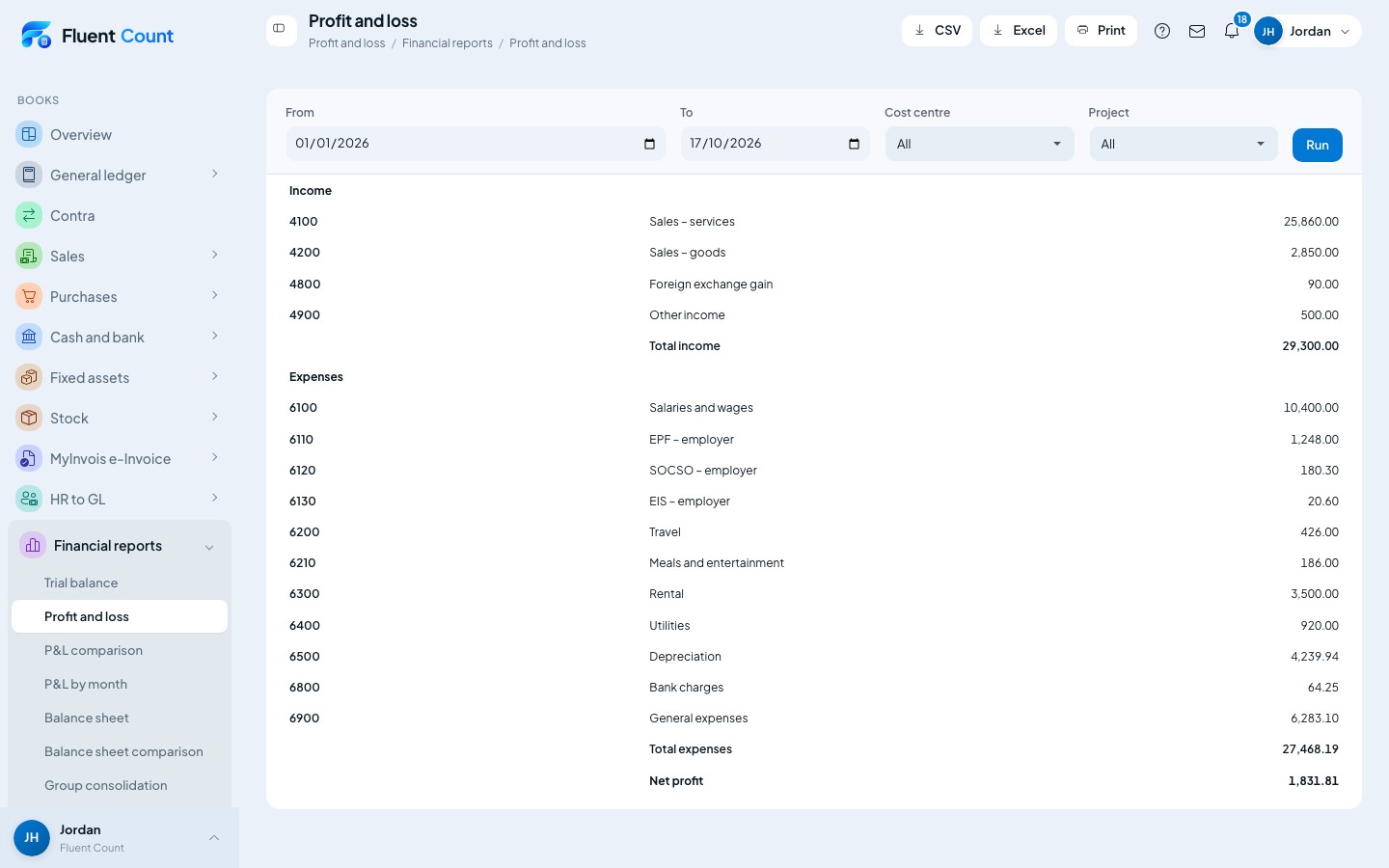Open the Project dropdown
1389x868 pixels.
1184,144
